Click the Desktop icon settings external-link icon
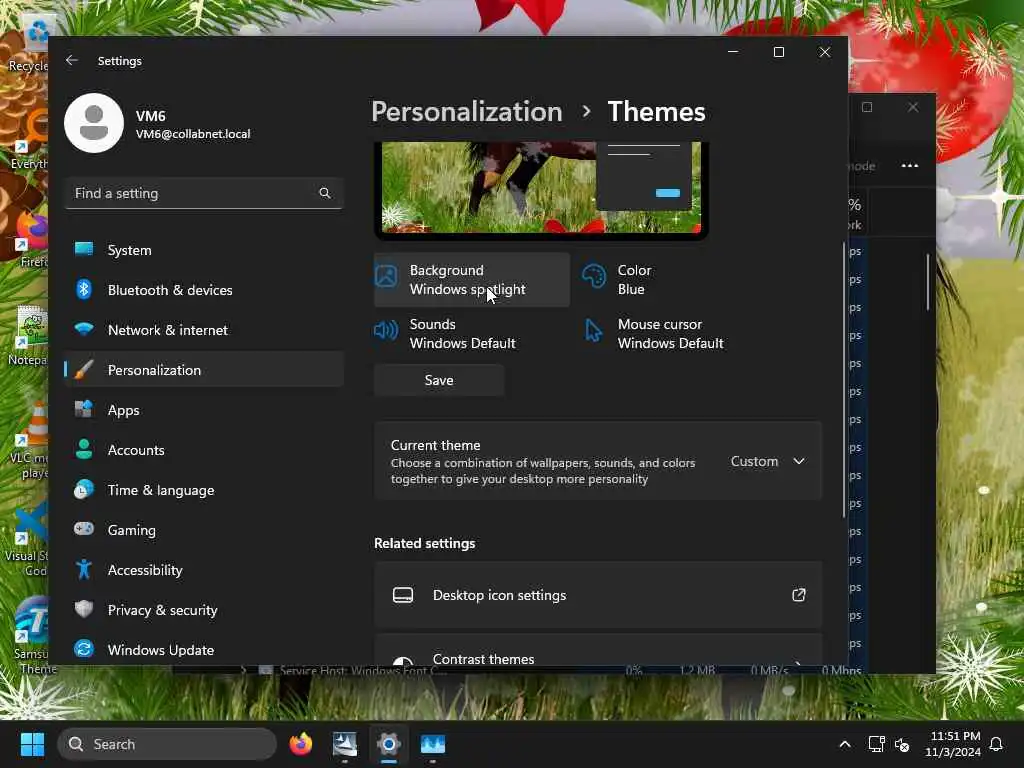Viewport: 1024px width, 768px height. (799, 595)
